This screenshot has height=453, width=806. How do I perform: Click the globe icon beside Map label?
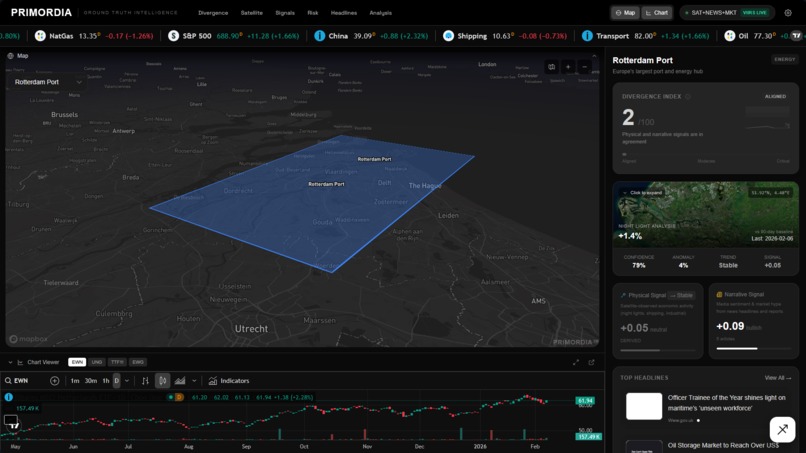click(10, 56)
